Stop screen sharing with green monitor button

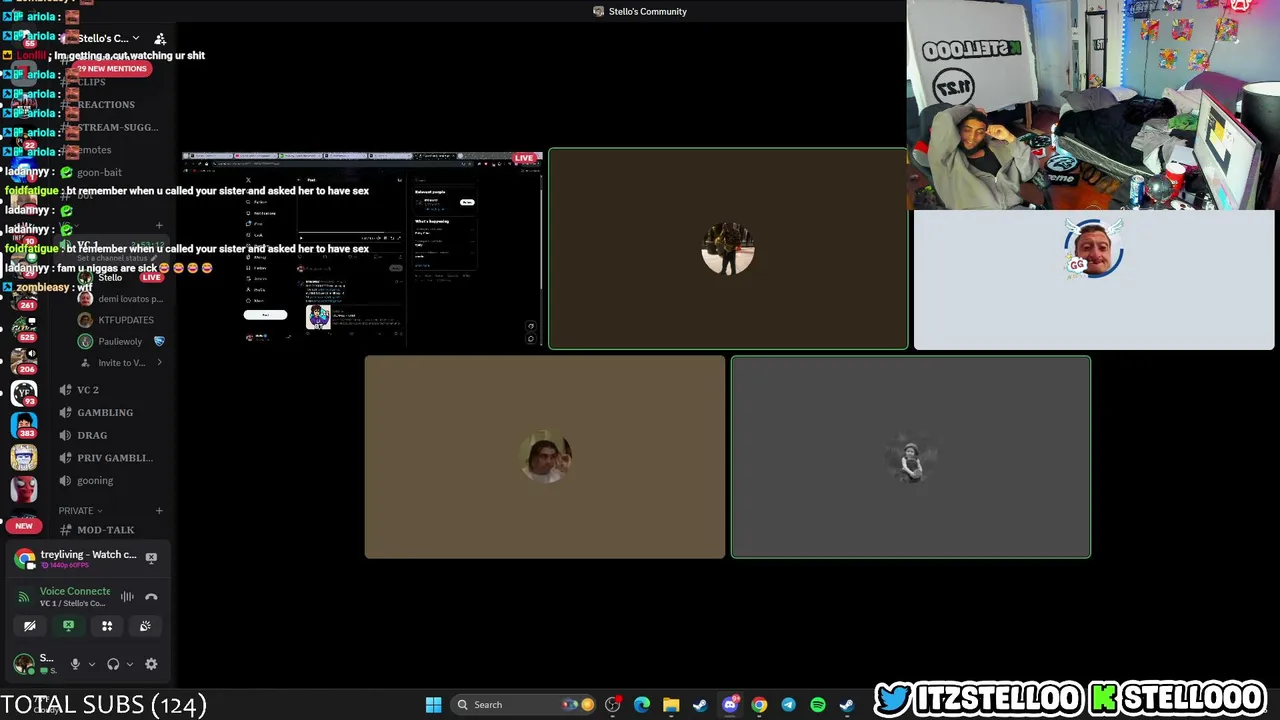tap(68, 626)
